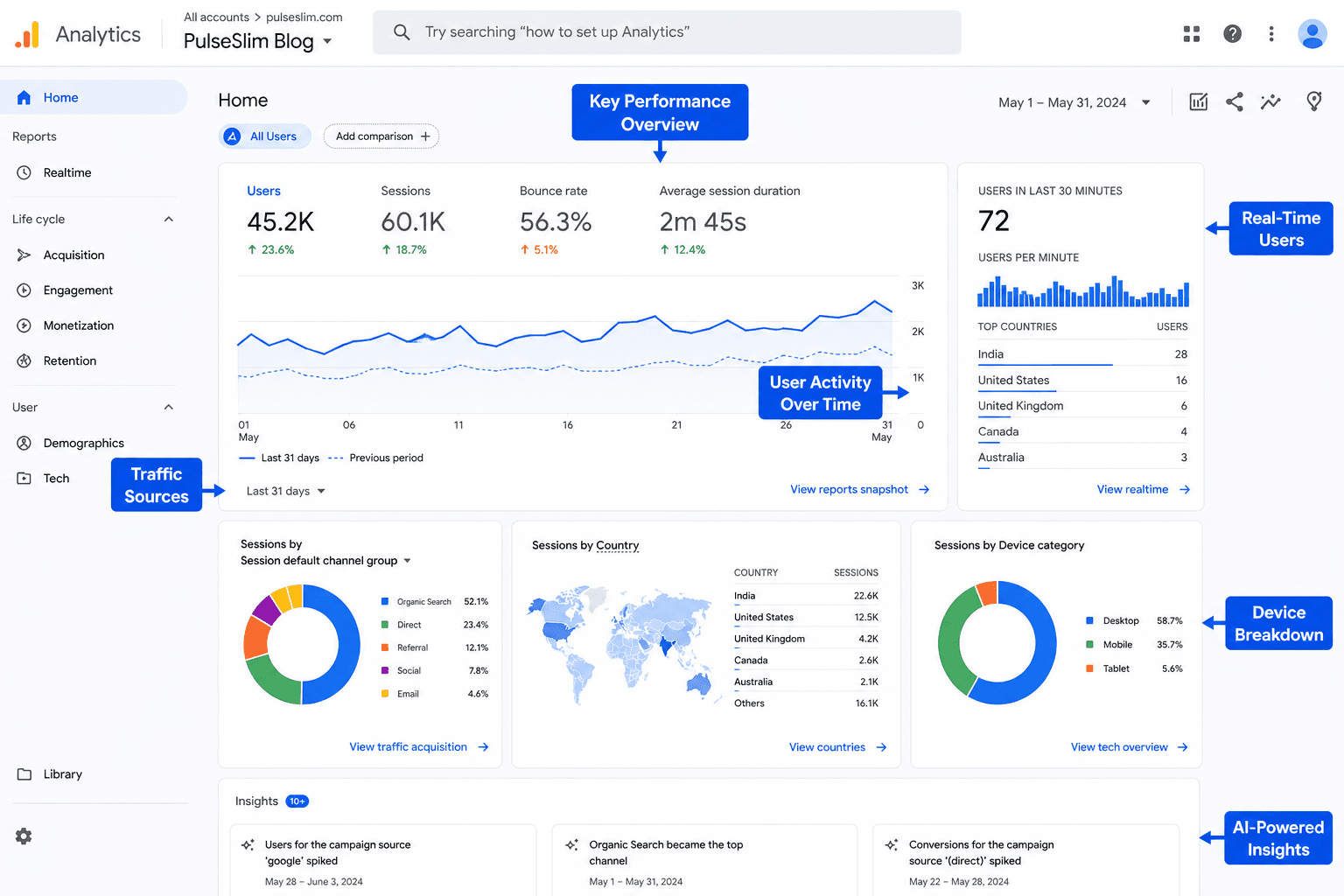Select the Bounce rate metric
This screenshot has width=1344, height=896.
(556, 219)
